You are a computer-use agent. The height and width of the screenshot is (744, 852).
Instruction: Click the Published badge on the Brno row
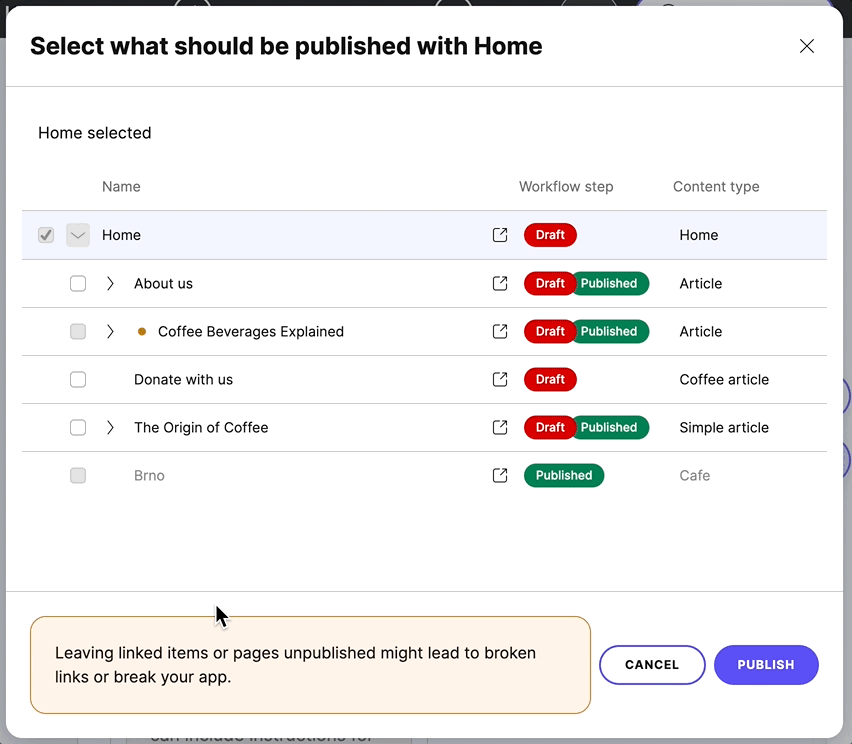click(x=563, y=475)
